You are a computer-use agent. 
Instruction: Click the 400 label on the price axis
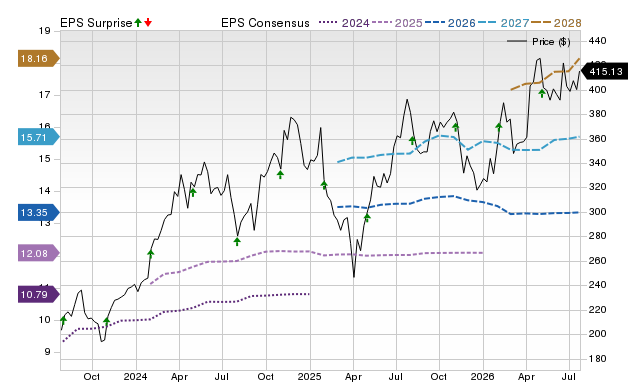[x=598, y=89]
